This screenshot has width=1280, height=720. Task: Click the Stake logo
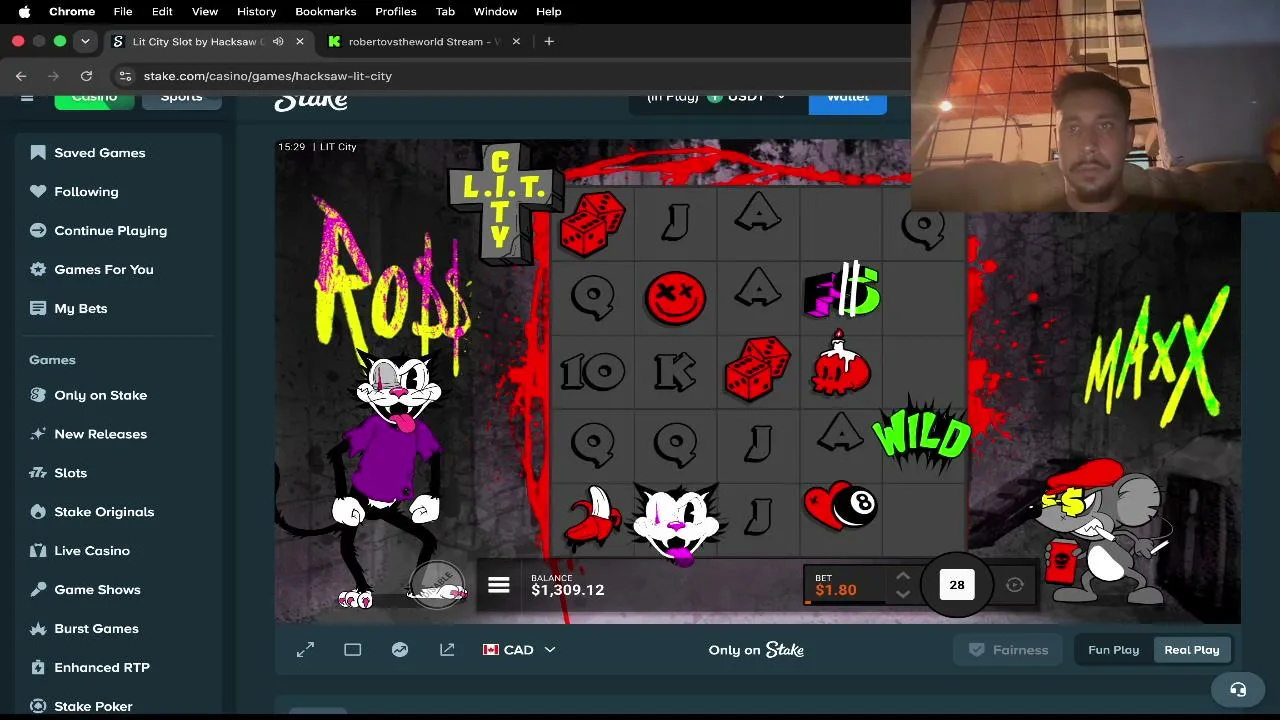tap(311, 100)
